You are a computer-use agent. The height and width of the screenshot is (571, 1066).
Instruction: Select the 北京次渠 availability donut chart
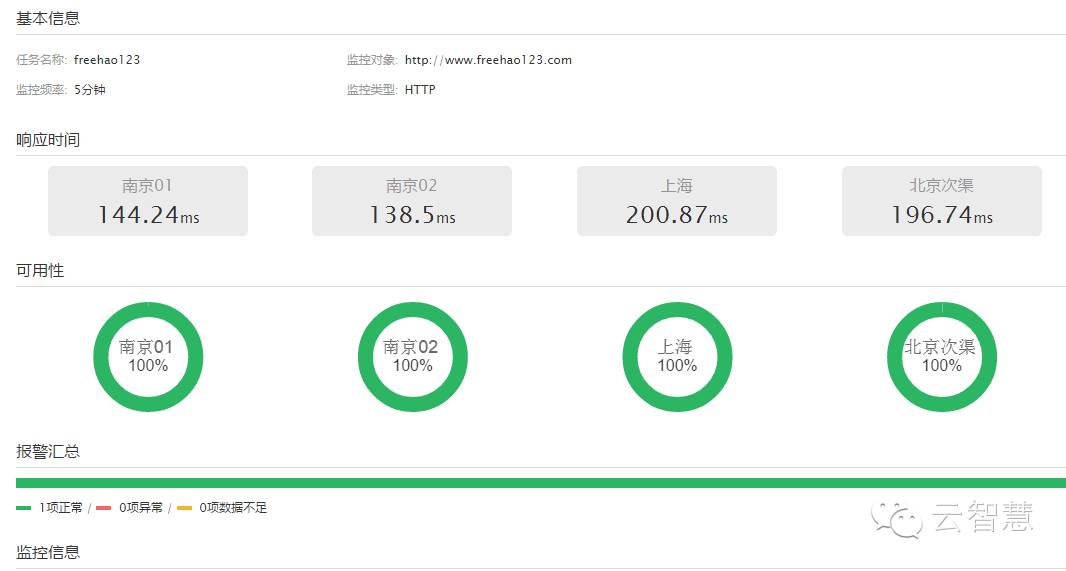pyautogui.click(x=942, y=357)
